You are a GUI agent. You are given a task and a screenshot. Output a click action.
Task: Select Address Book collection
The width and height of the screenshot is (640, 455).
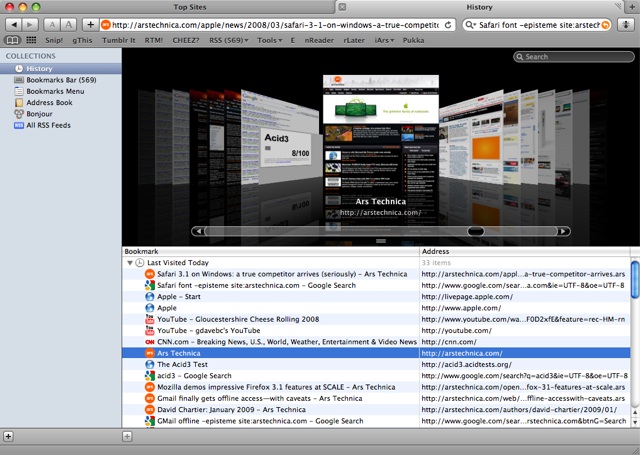(x=61, y=102)
